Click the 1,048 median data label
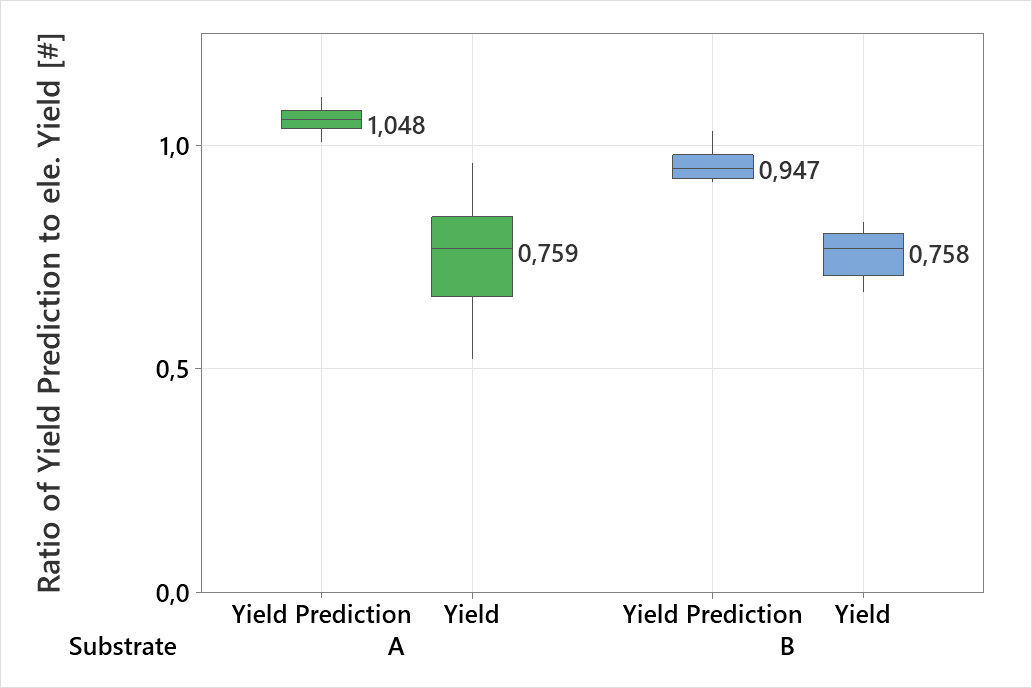This screenshot has height=688, width=1032. [396, 126]
